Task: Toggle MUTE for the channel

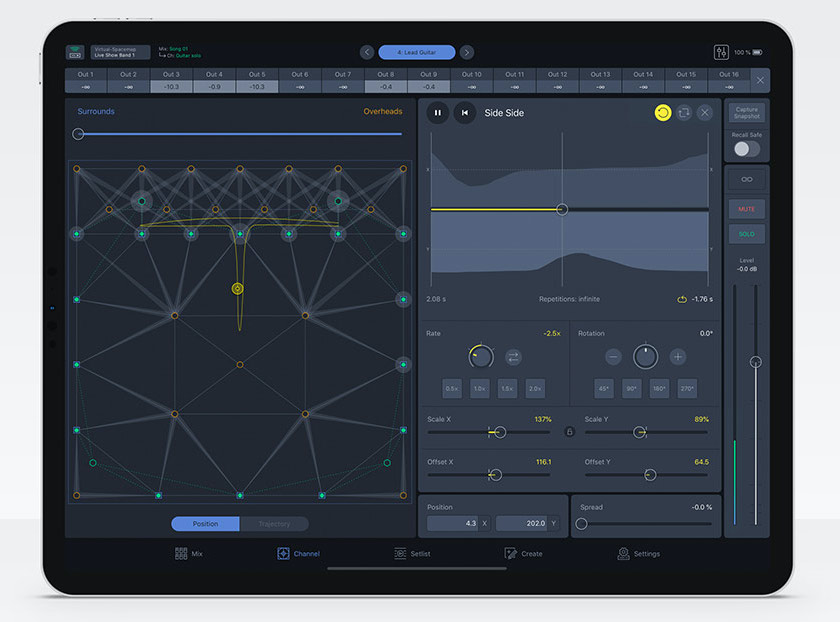Action: pos(747,209)
